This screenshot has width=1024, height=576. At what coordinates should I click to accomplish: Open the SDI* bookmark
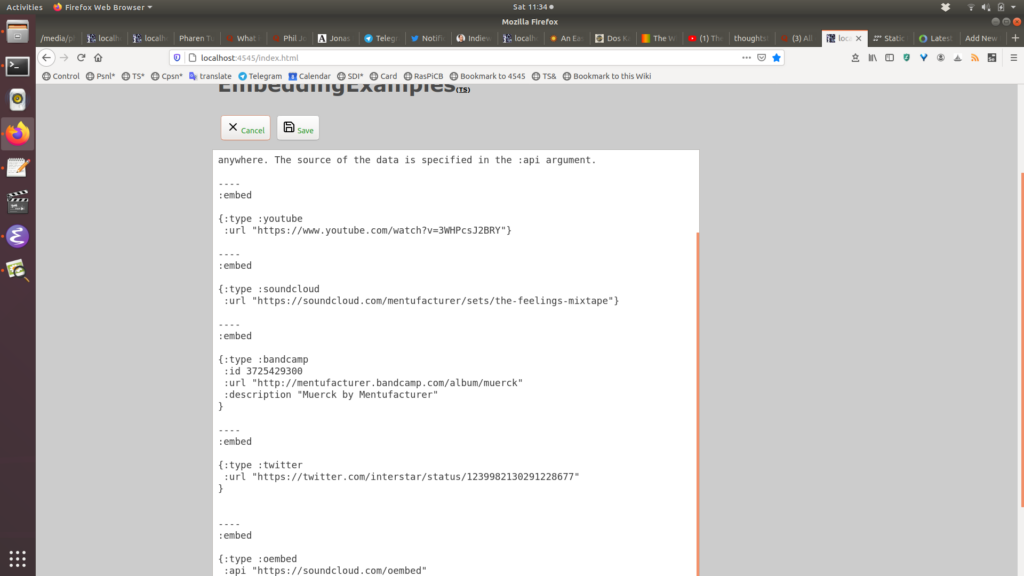pos(350,76)
